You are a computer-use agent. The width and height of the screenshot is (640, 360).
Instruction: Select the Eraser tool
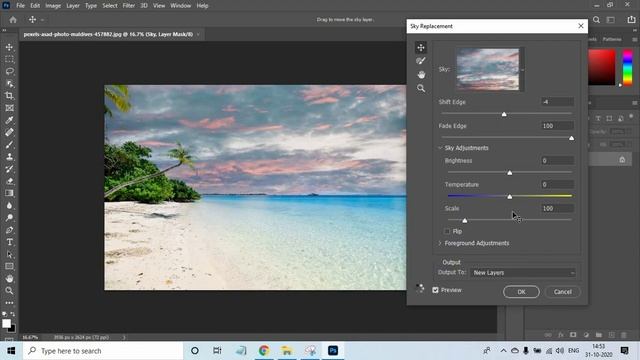tap(9, 181)
